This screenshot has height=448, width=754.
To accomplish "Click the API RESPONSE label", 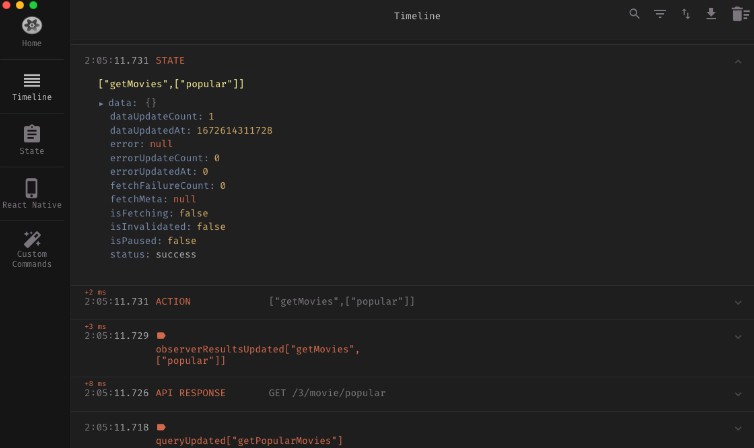I will [x=190, y=393].
